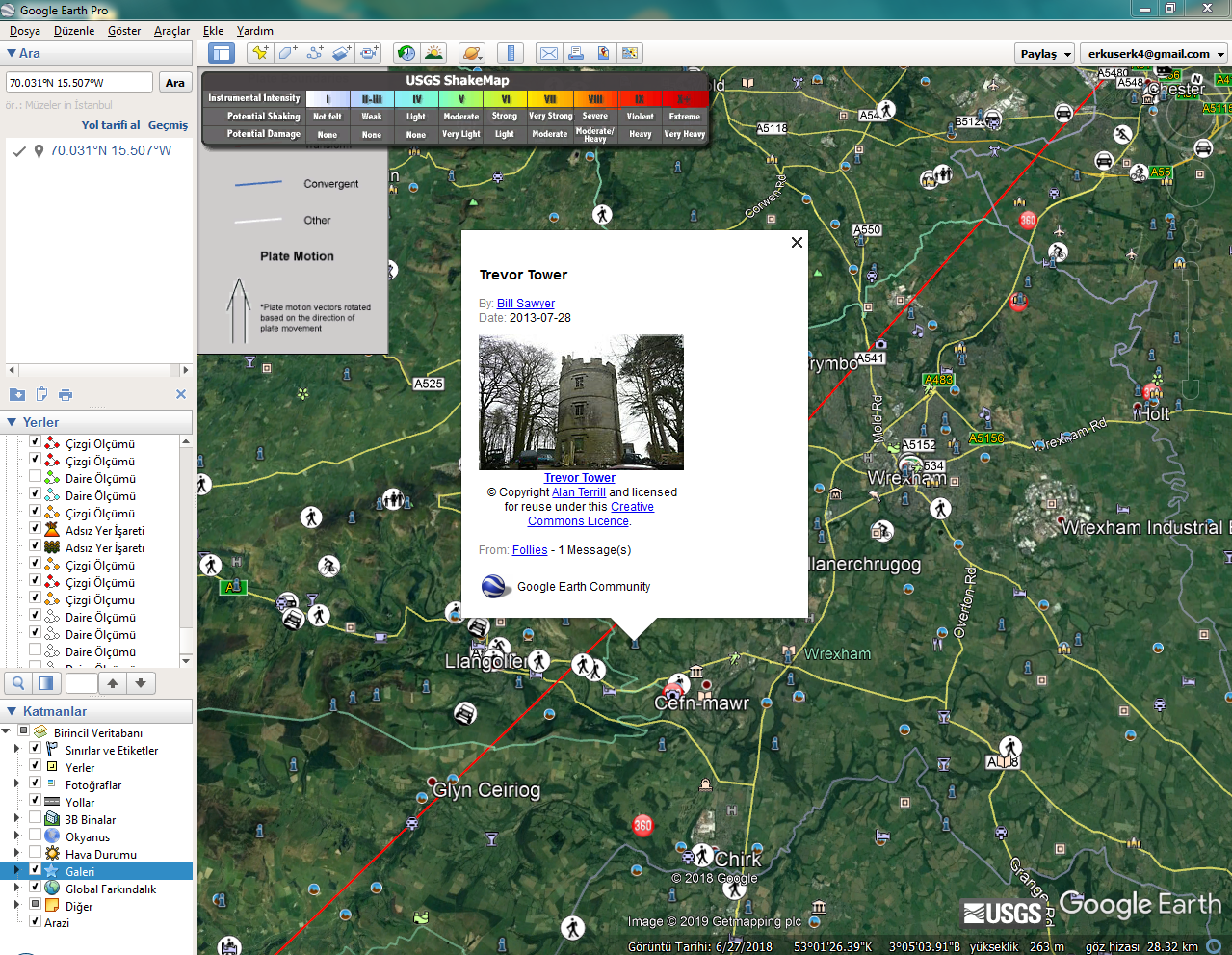This screenshot has height=955, width=1232.
Task: Uncheck the Arazi layer checkbox
Action: pyautogui.click(x=35, y=921)
